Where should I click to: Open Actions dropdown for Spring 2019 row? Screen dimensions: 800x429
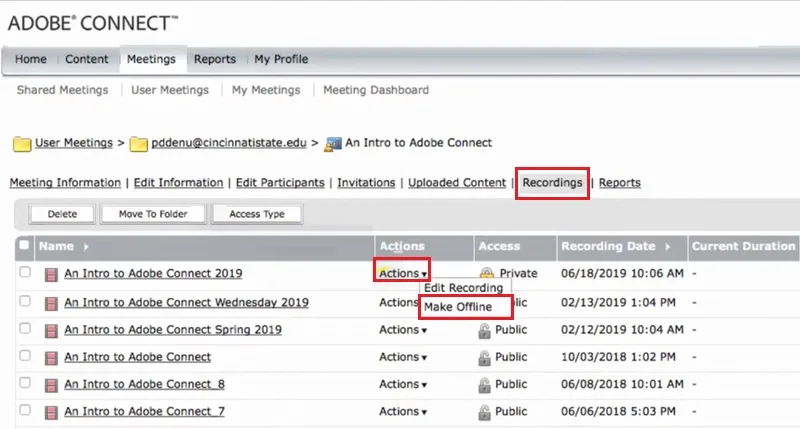click(x=403, y=330)
